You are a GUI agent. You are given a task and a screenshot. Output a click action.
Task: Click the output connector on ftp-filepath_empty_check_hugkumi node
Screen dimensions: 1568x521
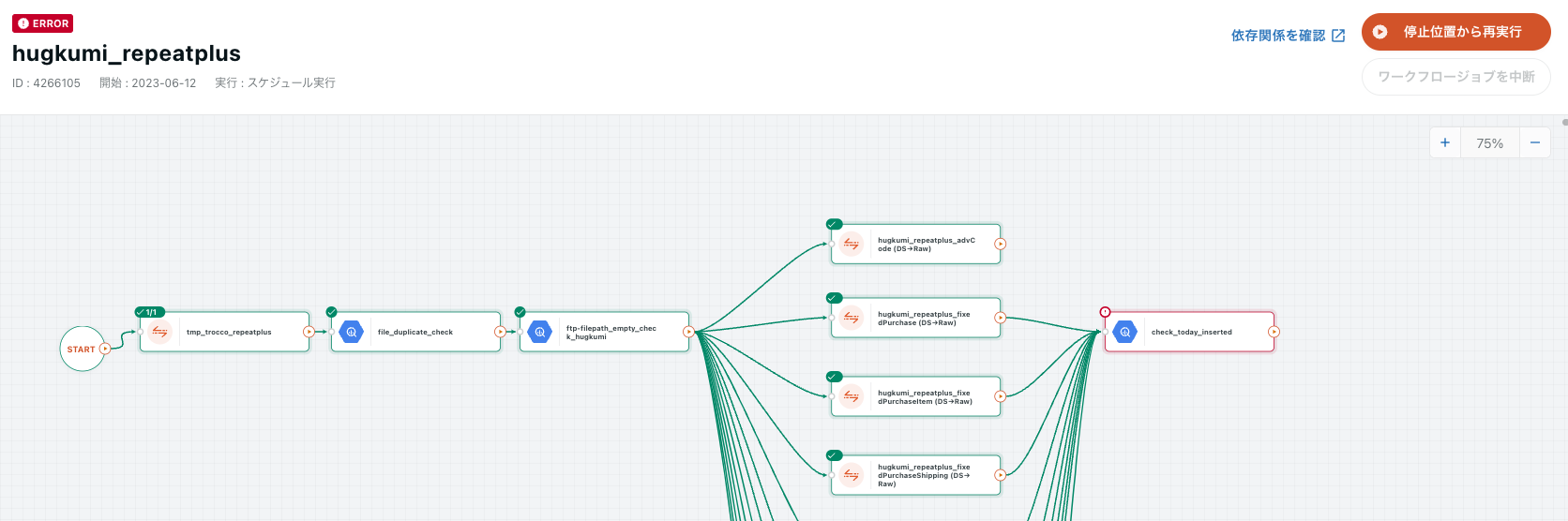[688, 332]
